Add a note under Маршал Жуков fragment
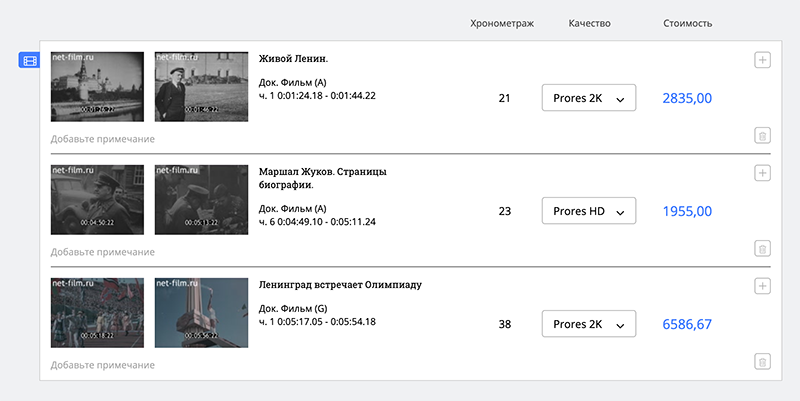The width and height of the screenshot is (800, 401). click(x=103, y=252)
